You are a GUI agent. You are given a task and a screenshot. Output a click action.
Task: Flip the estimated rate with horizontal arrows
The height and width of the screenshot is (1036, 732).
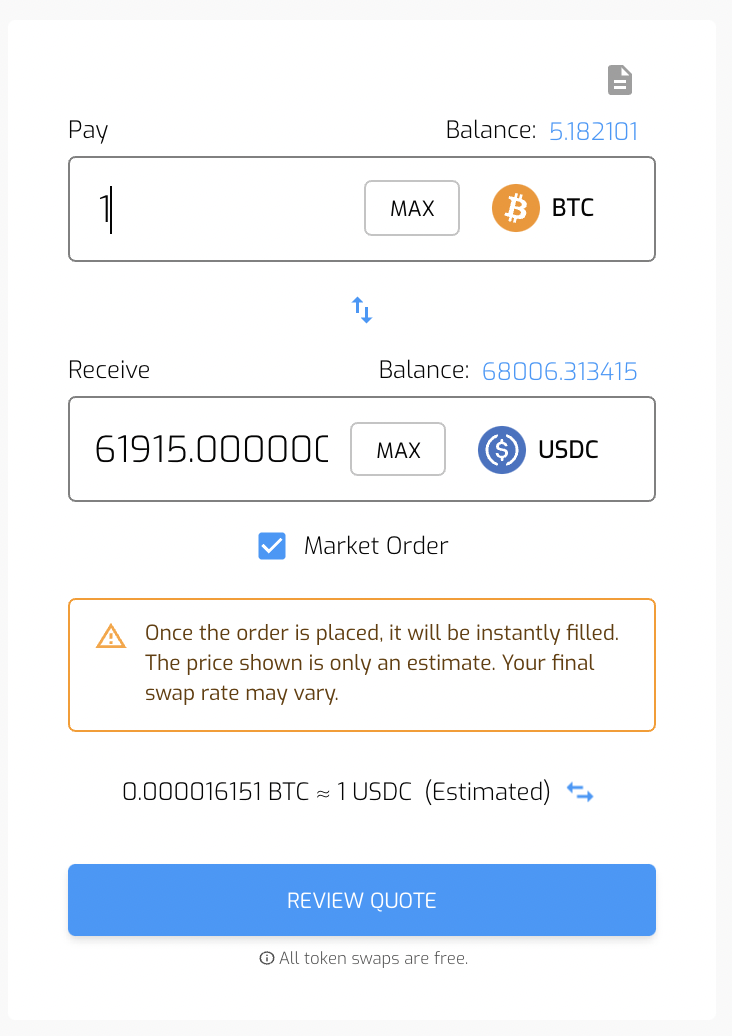[580, 792]
